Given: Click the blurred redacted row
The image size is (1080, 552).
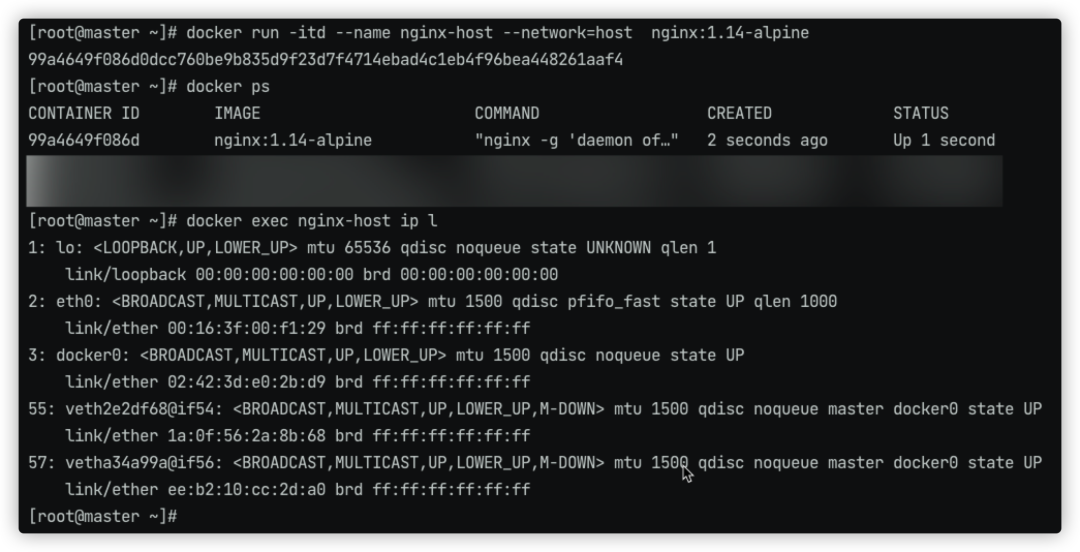Looking at the screenshot, I should click(x=514, y=181).
